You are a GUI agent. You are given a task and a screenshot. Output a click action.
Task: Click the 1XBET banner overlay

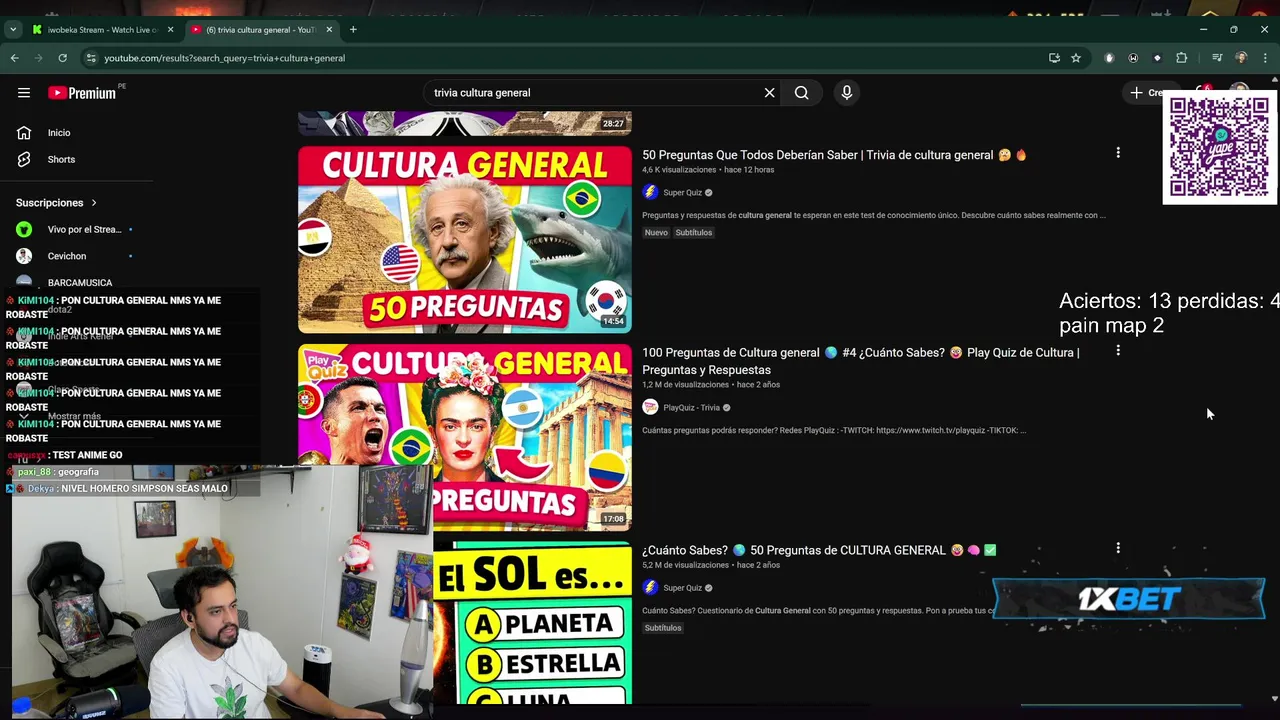[x=1129, y=599]
